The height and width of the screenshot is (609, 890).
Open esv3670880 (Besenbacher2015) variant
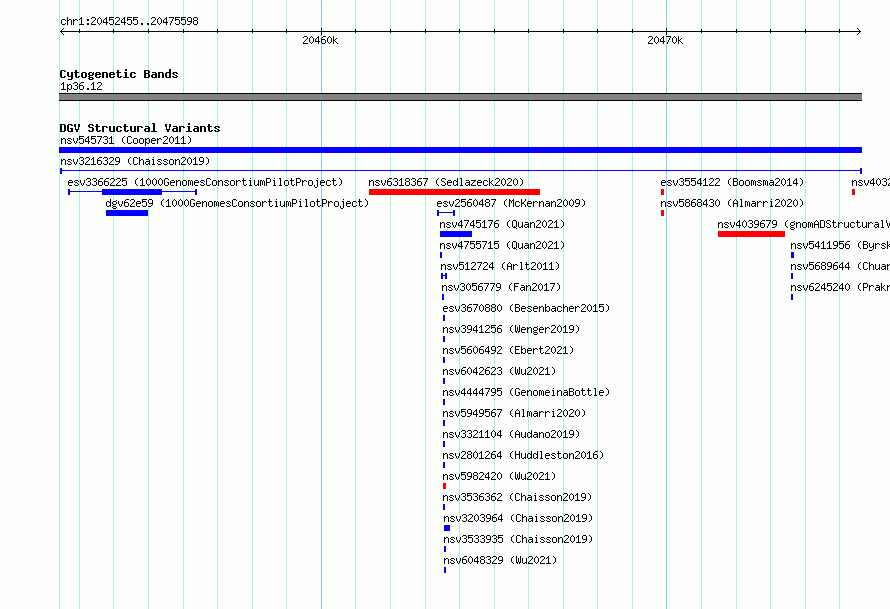526,308
